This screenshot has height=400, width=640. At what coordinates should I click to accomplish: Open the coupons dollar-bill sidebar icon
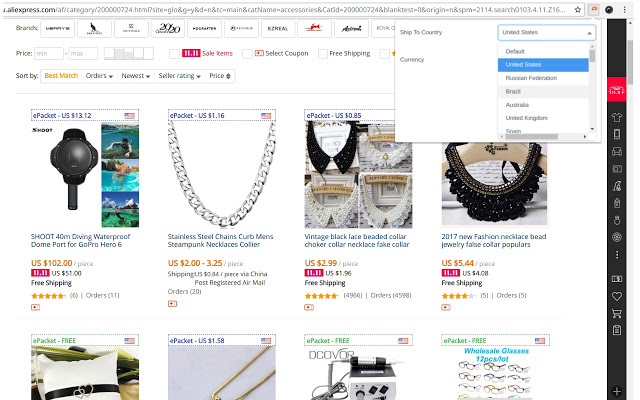(617, 279)
